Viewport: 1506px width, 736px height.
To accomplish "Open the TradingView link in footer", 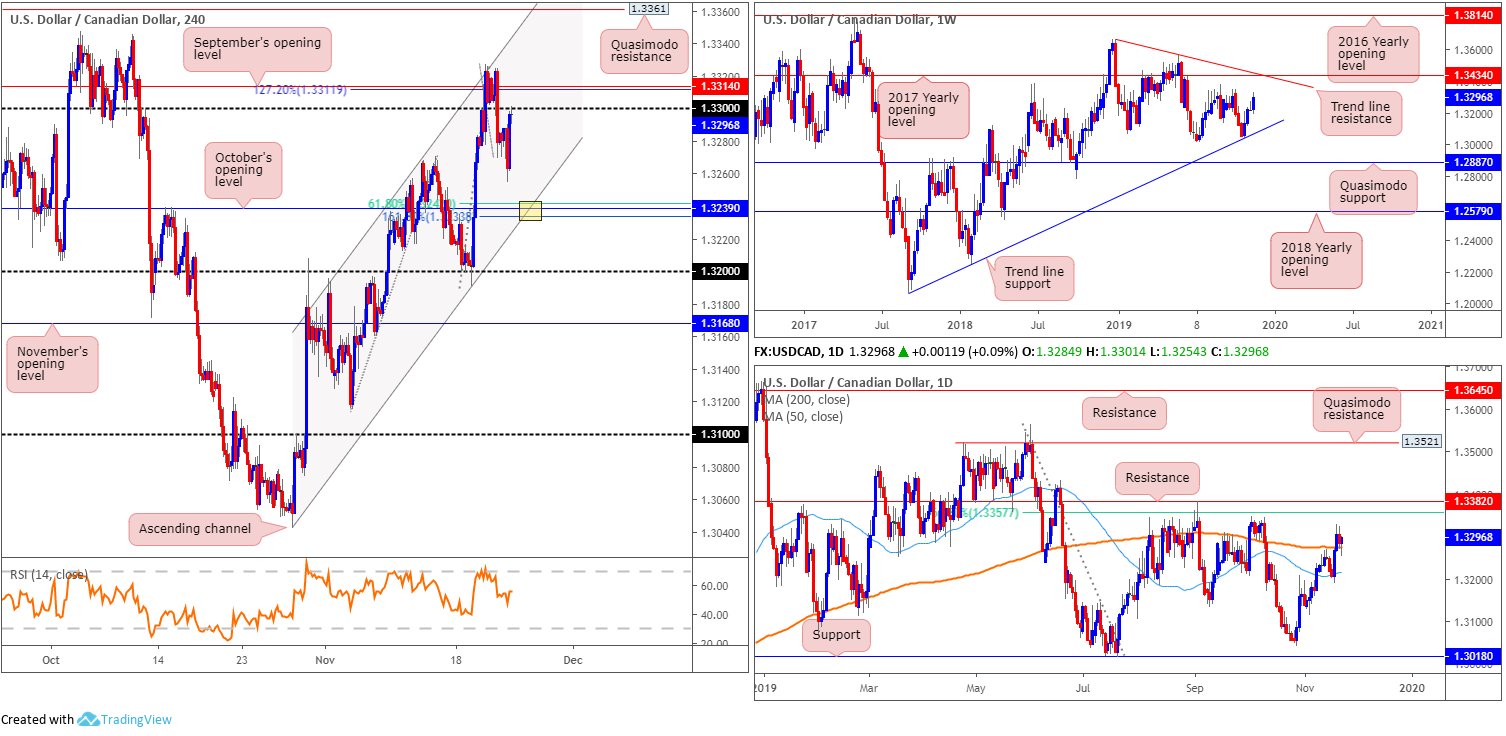I will tap(135, 719).
